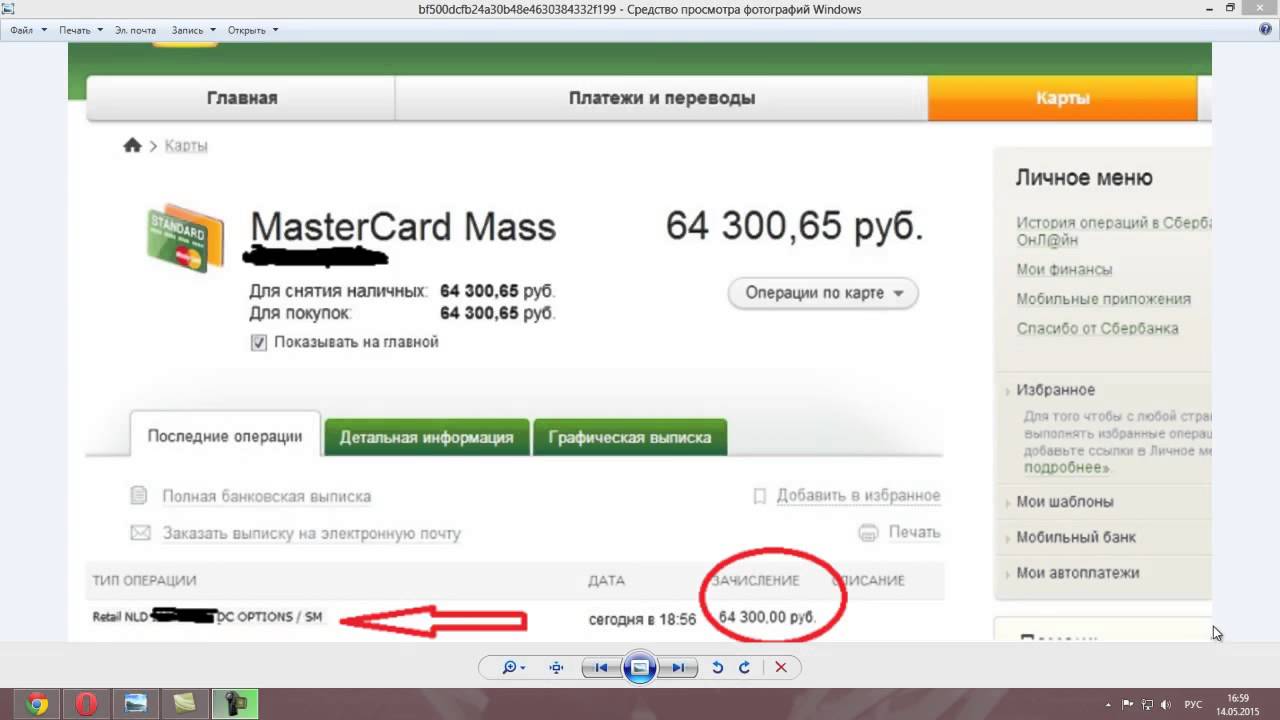
Task: Click the ТИП ОПЕРАЦИИ column header
Action: (x=144, y=580)
